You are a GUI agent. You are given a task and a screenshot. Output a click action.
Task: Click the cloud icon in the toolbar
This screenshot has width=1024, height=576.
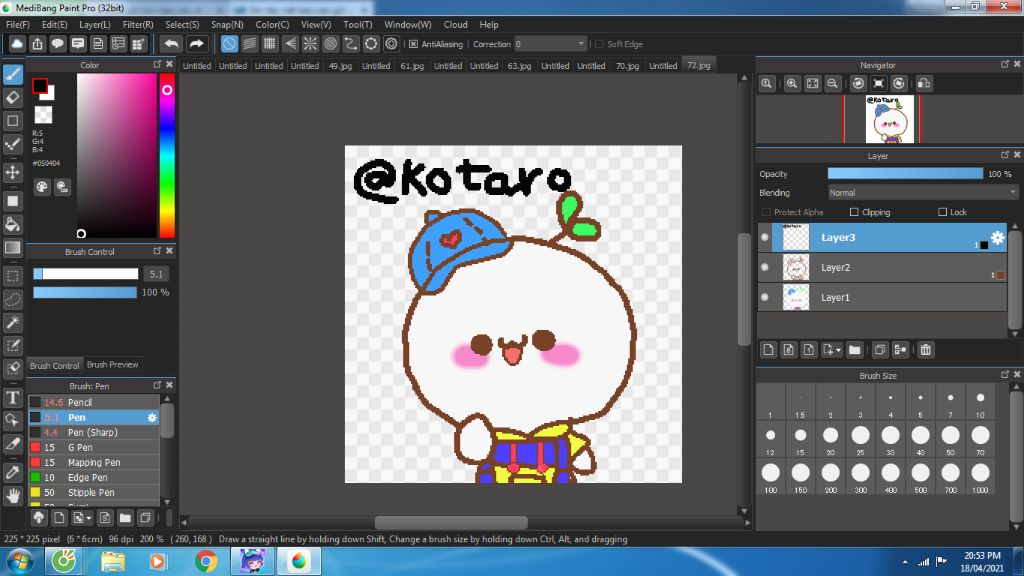17,44
